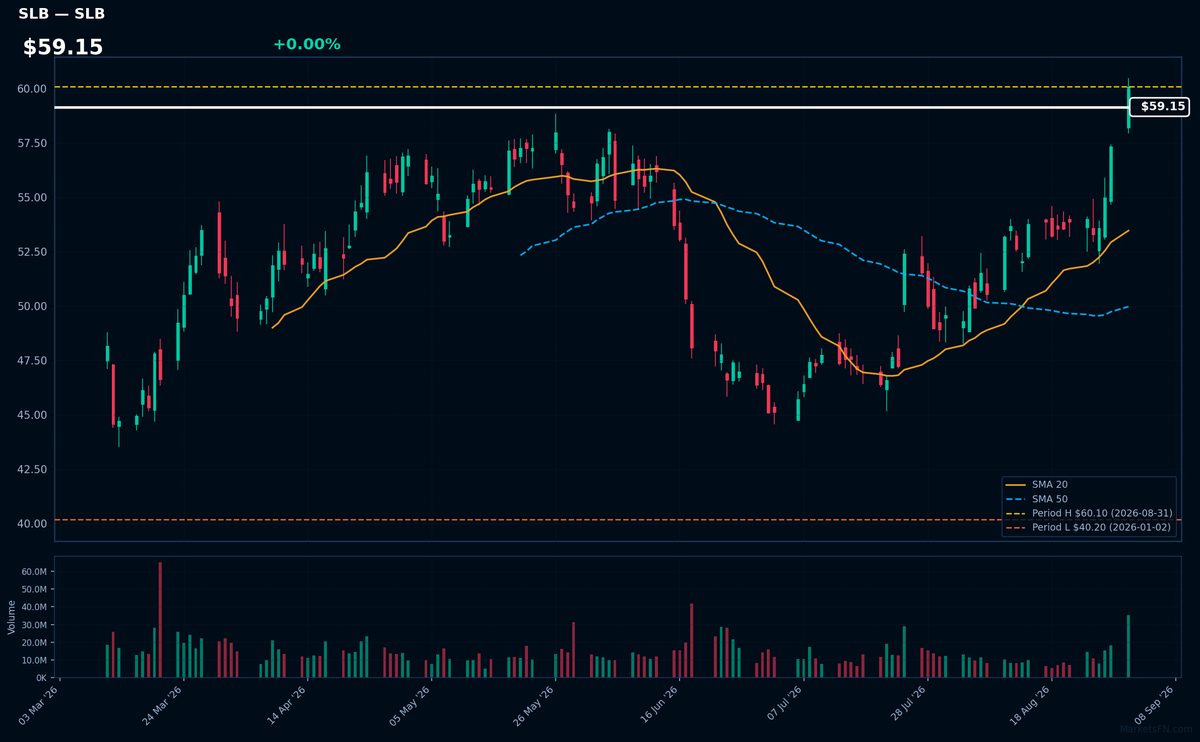Viewport: 1200px width, 742px height.
Task: Click the 60.00 price axis label
Action: click(32, 88)
